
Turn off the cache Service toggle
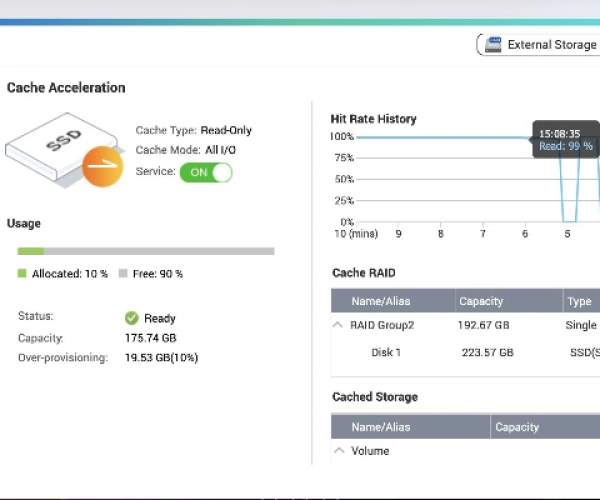click(x=206, y=172)
